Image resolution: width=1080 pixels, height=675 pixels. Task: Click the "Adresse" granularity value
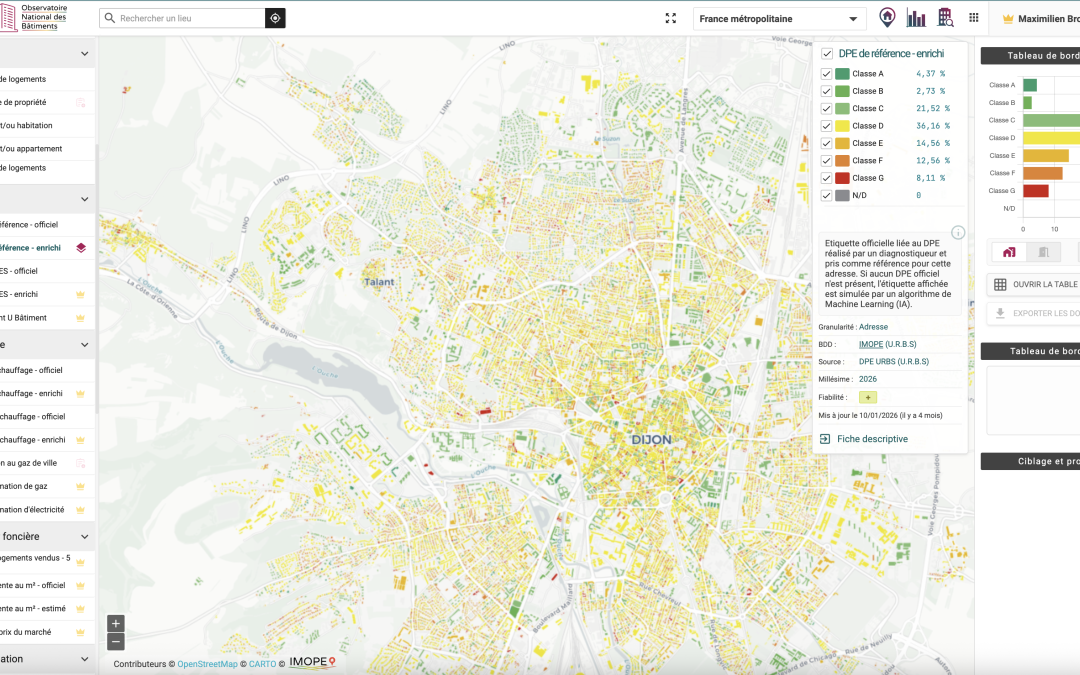[873, 327]
